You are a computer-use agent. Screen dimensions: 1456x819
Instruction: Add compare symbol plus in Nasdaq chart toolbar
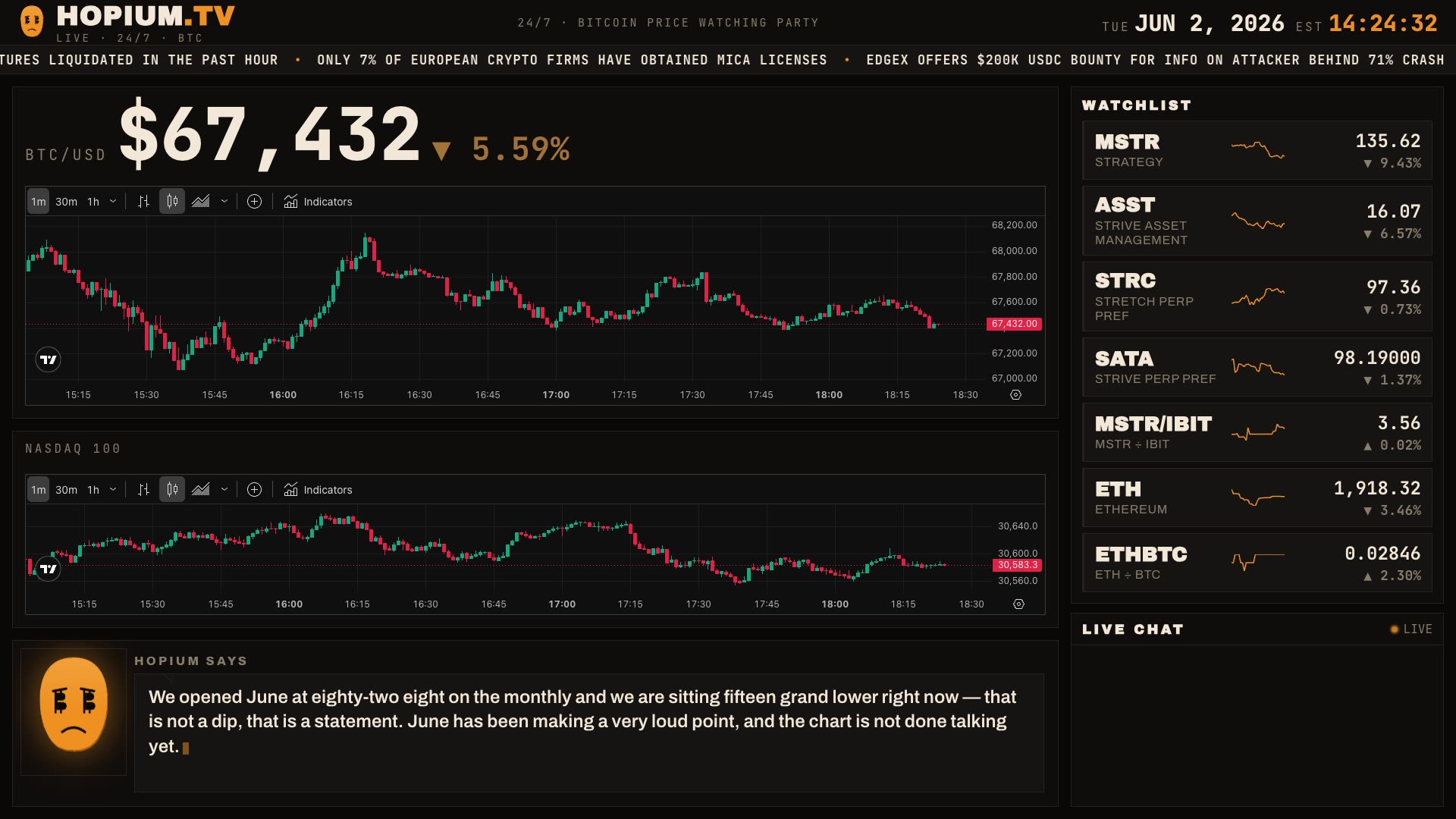pyautogui.click(x=255, y=490)
